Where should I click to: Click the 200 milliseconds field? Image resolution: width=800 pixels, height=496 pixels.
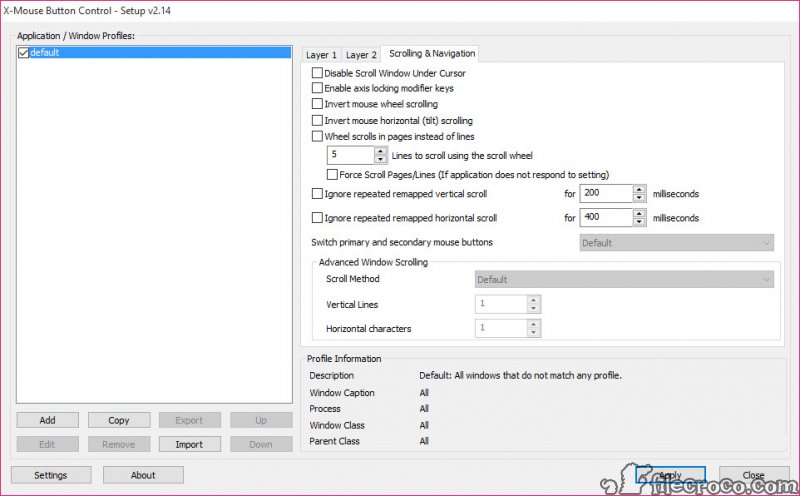[607, 193]
